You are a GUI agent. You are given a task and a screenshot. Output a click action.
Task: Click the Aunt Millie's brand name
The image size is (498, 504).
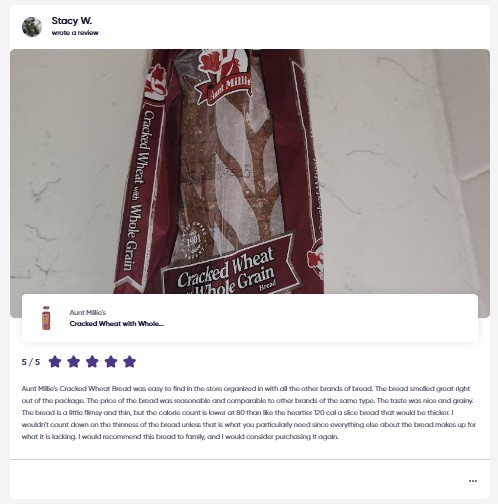point(88,312)
